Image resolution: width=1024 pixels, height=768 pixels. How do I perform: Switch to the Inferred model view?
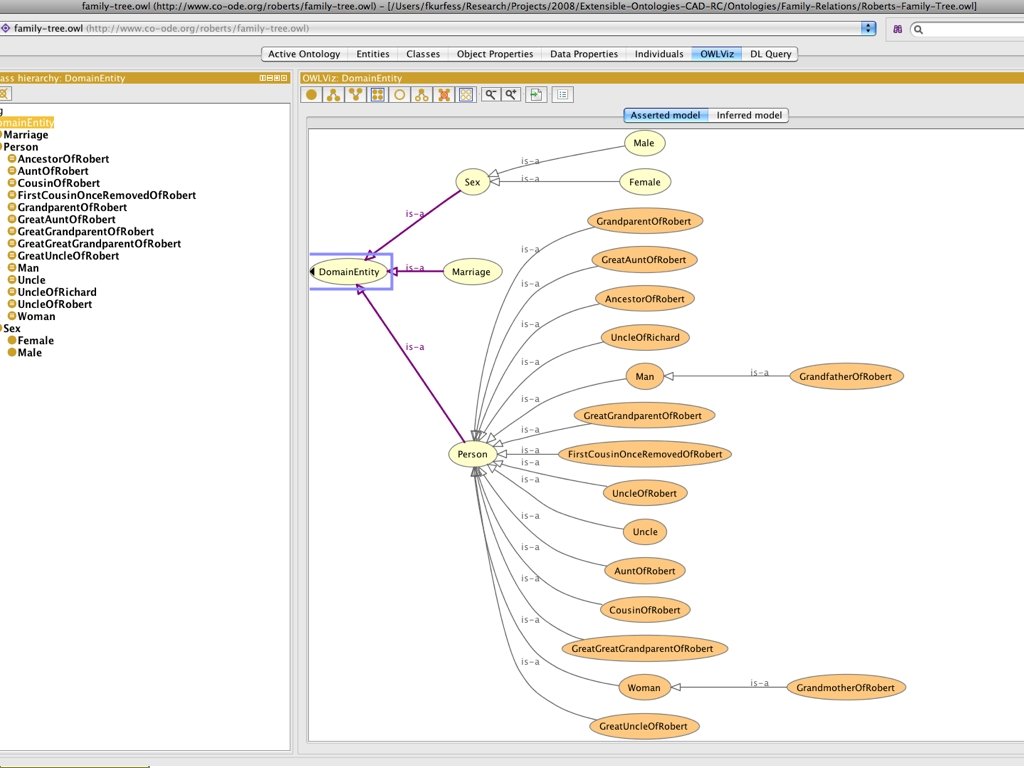click(x=749, y=115)
